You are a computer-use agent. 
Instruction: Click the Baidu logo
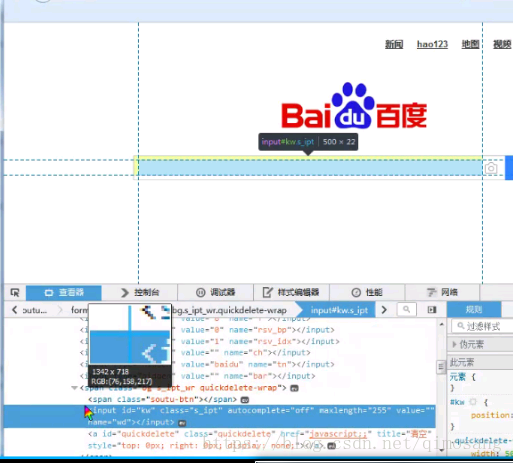(x=354, y=106)
